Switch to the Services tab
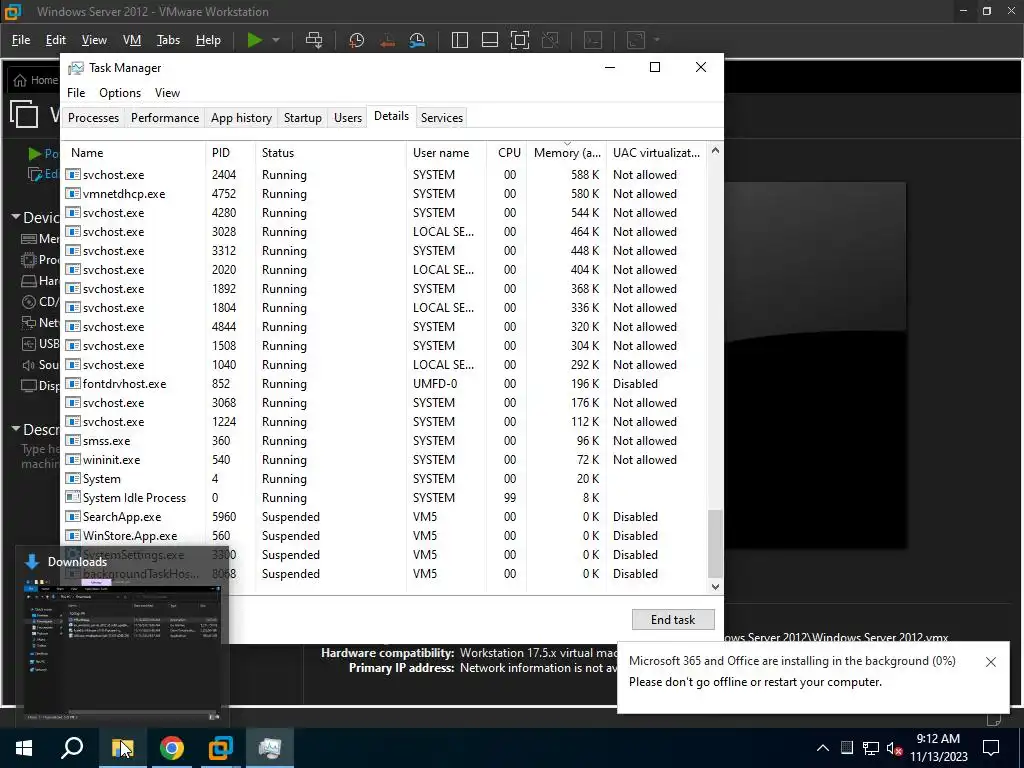Viewport: 1024px width, 768px height. (441, 118)
